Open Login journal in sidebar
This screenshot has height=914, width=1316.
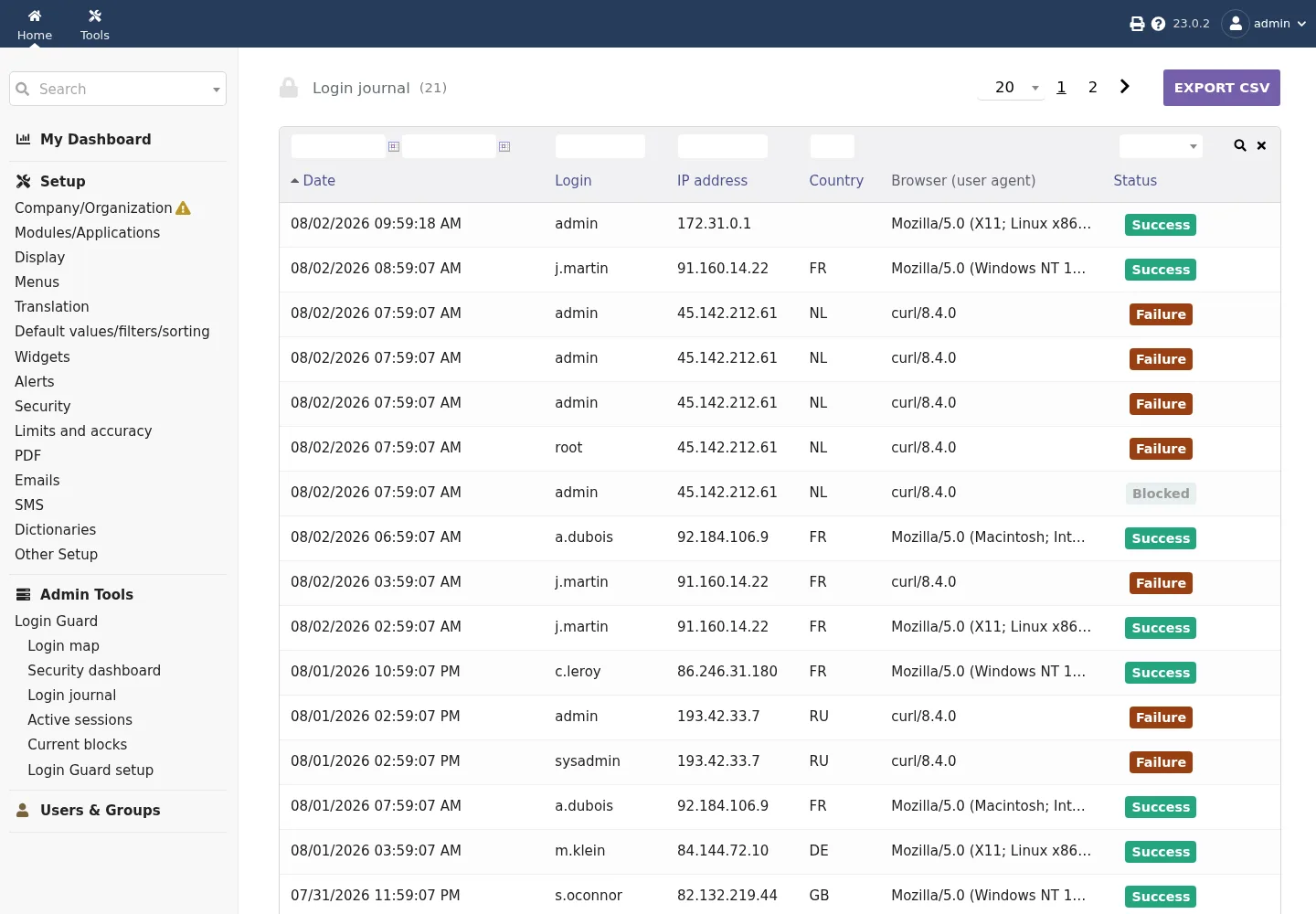(x=72, y=696)
